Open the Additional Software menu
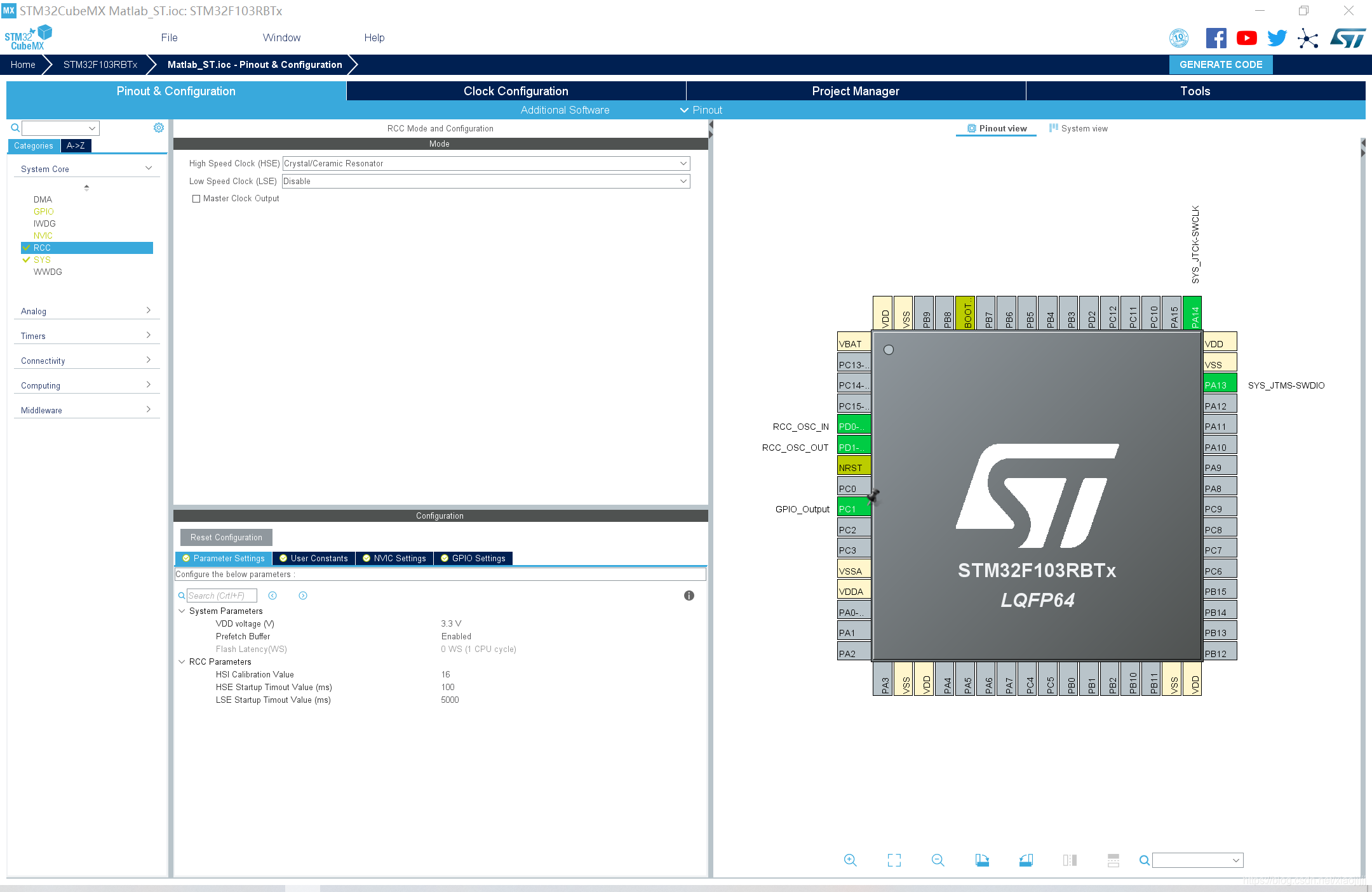1372x892 pixels. [565, 110]
